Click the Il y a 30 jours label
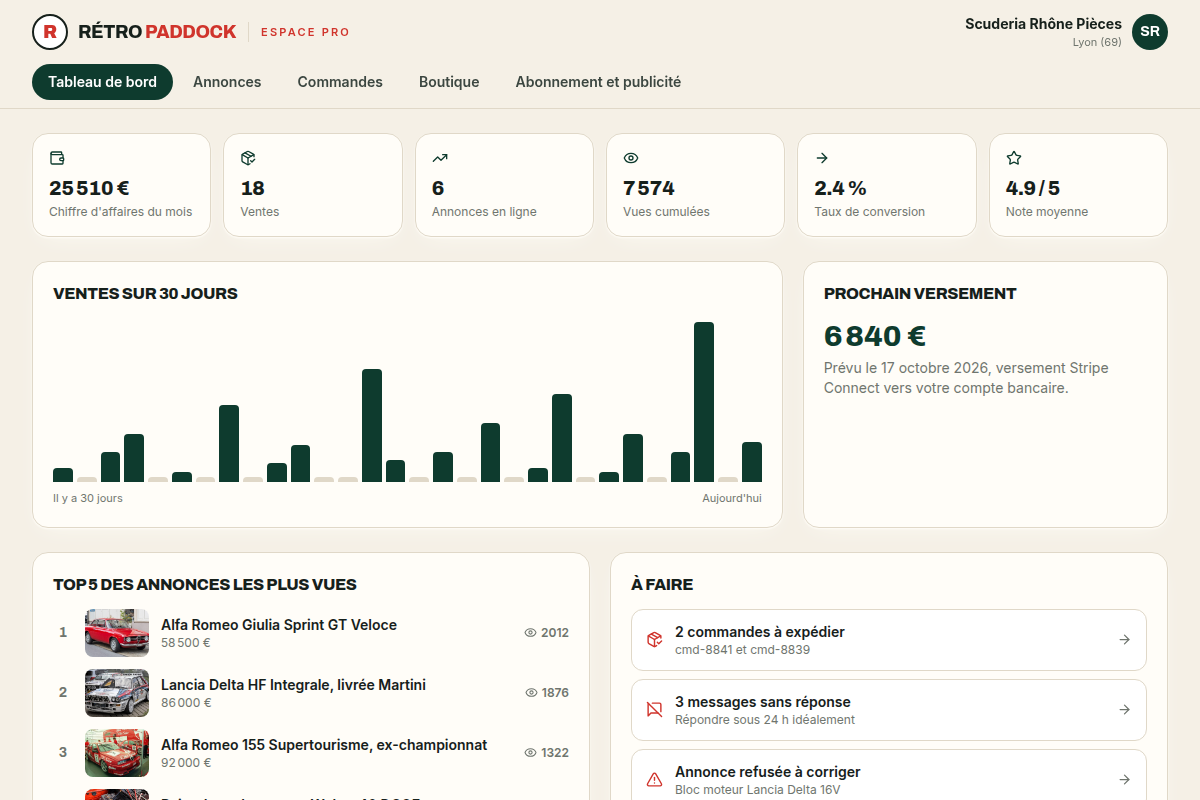Viewport: 1200px width, 800px height. click(x=88, y=498)
